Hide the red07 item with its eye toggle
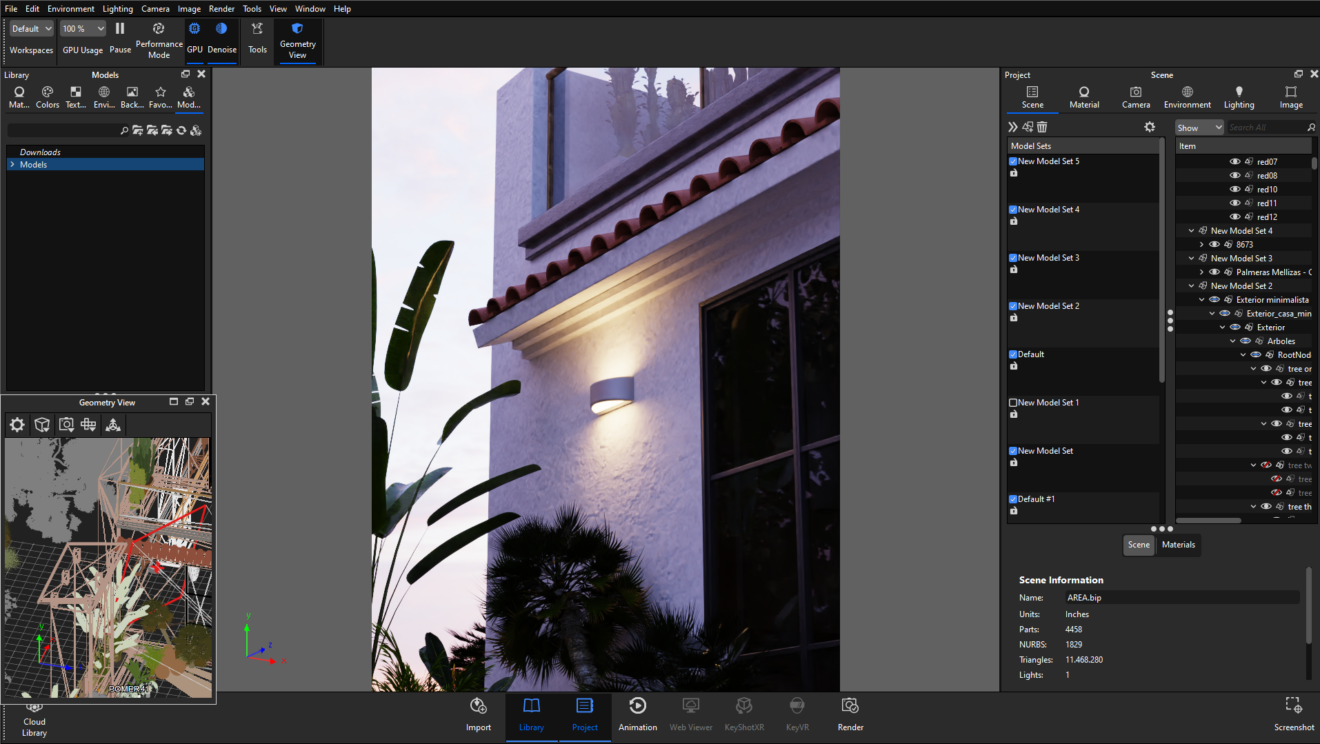Image resolution: width=1320 pixels, height=744 pixels. pyautogui.click(x=1235, y=161)
